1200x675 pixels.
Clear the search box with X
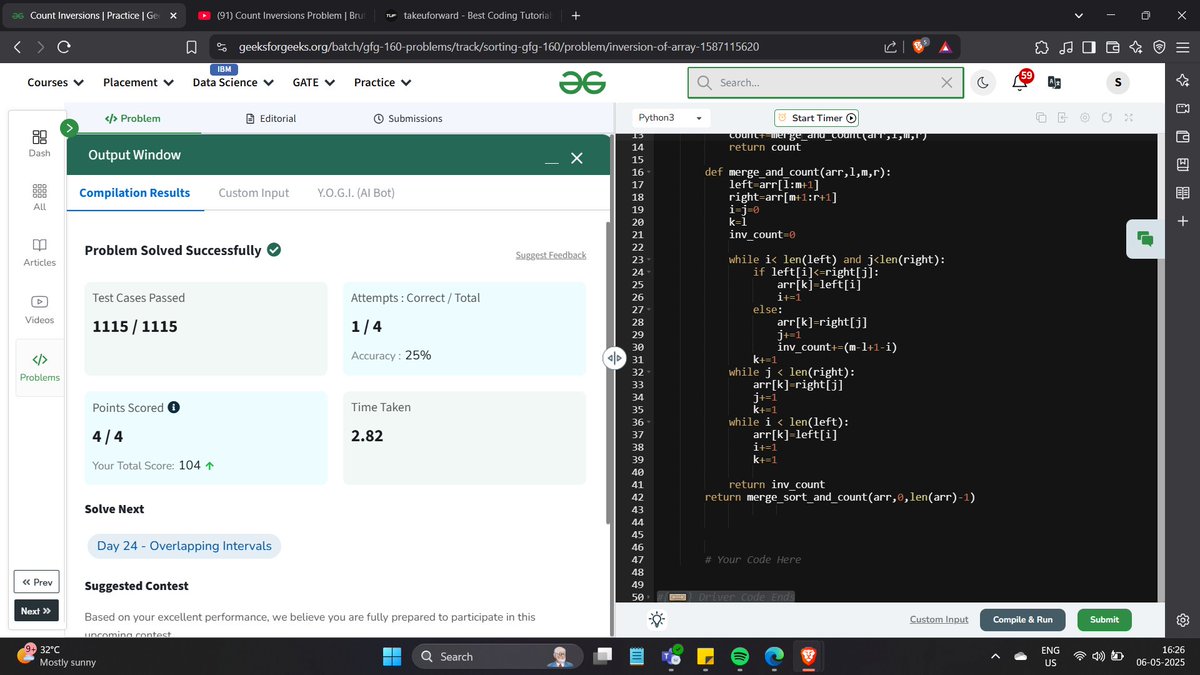[947, 82]
